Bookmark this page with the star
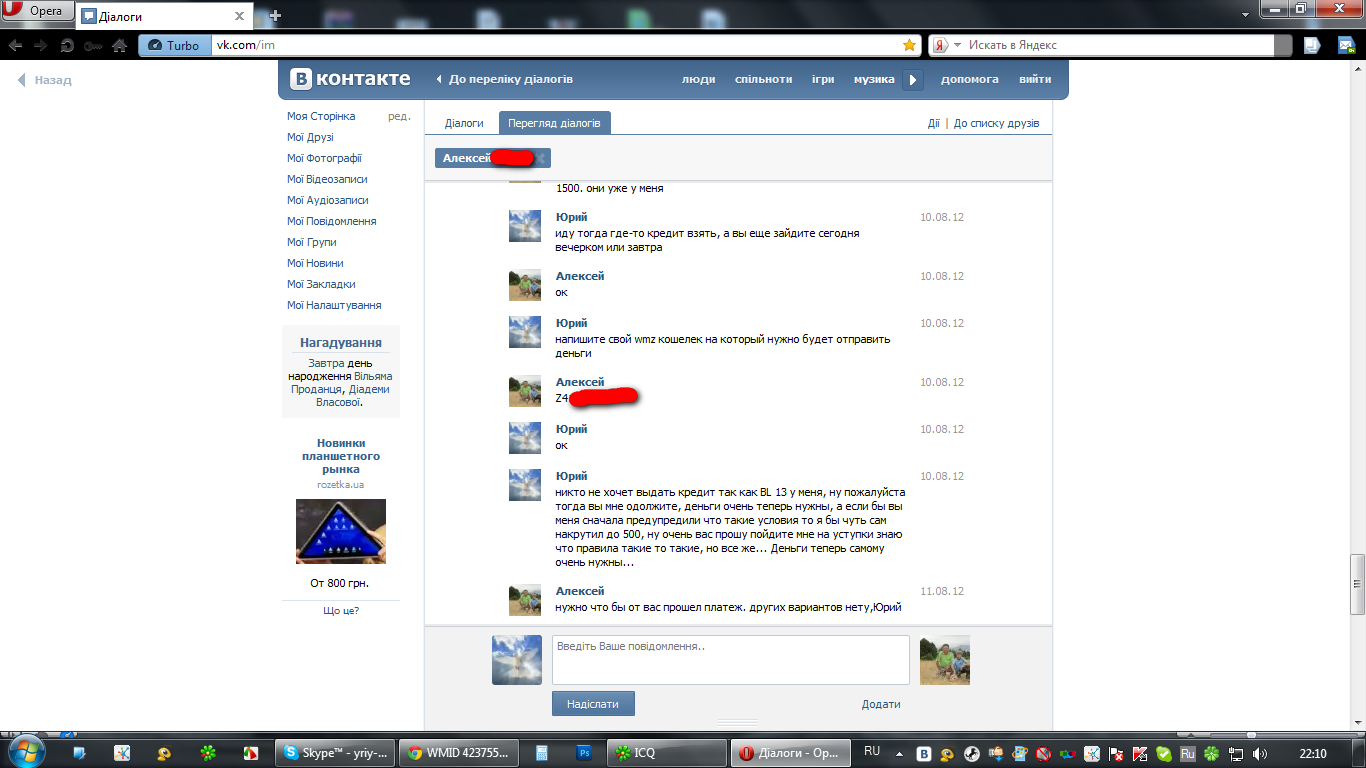This screenshot has width=1366, height=768. [x=909, y=45]
